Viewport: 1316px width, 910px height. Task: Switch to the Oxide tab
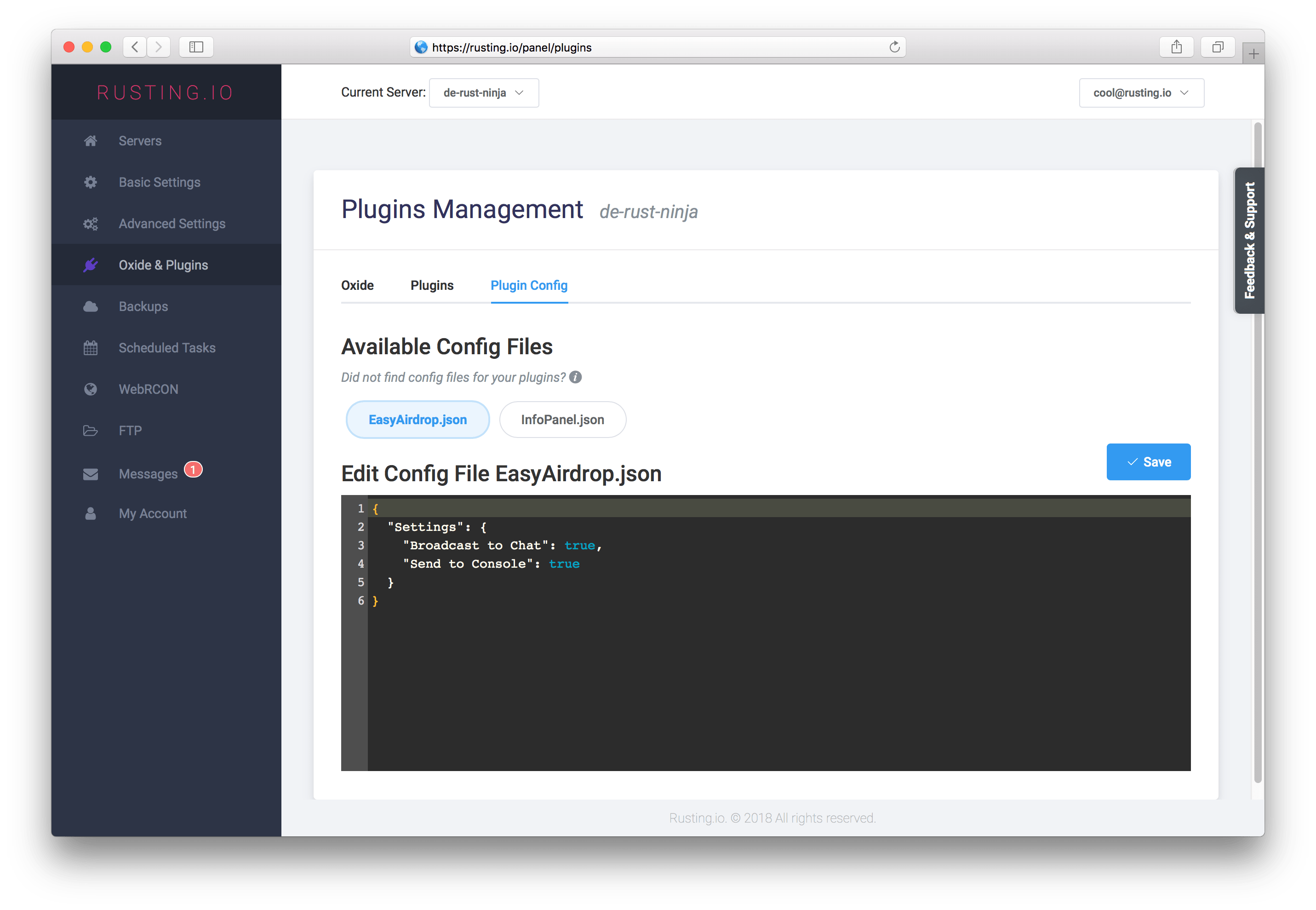point(357,286)
